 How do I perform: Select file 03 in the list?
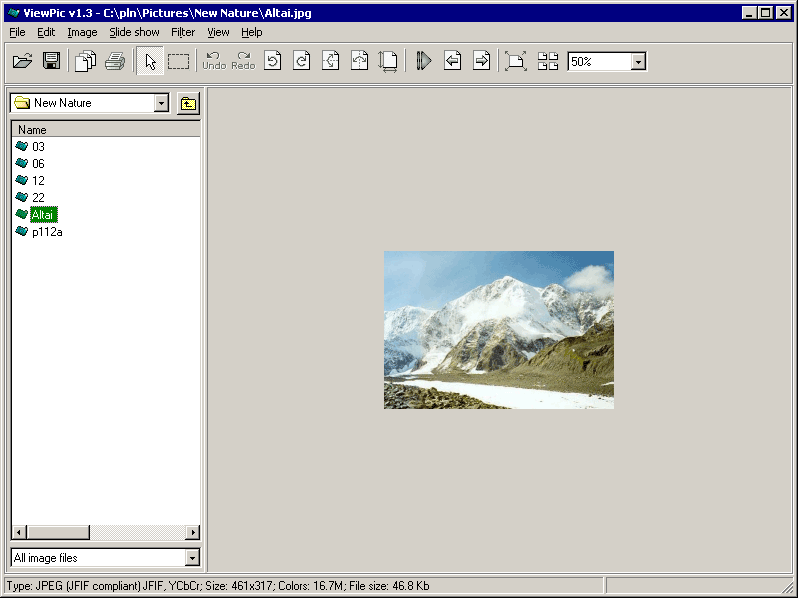(x=38, y=147)
